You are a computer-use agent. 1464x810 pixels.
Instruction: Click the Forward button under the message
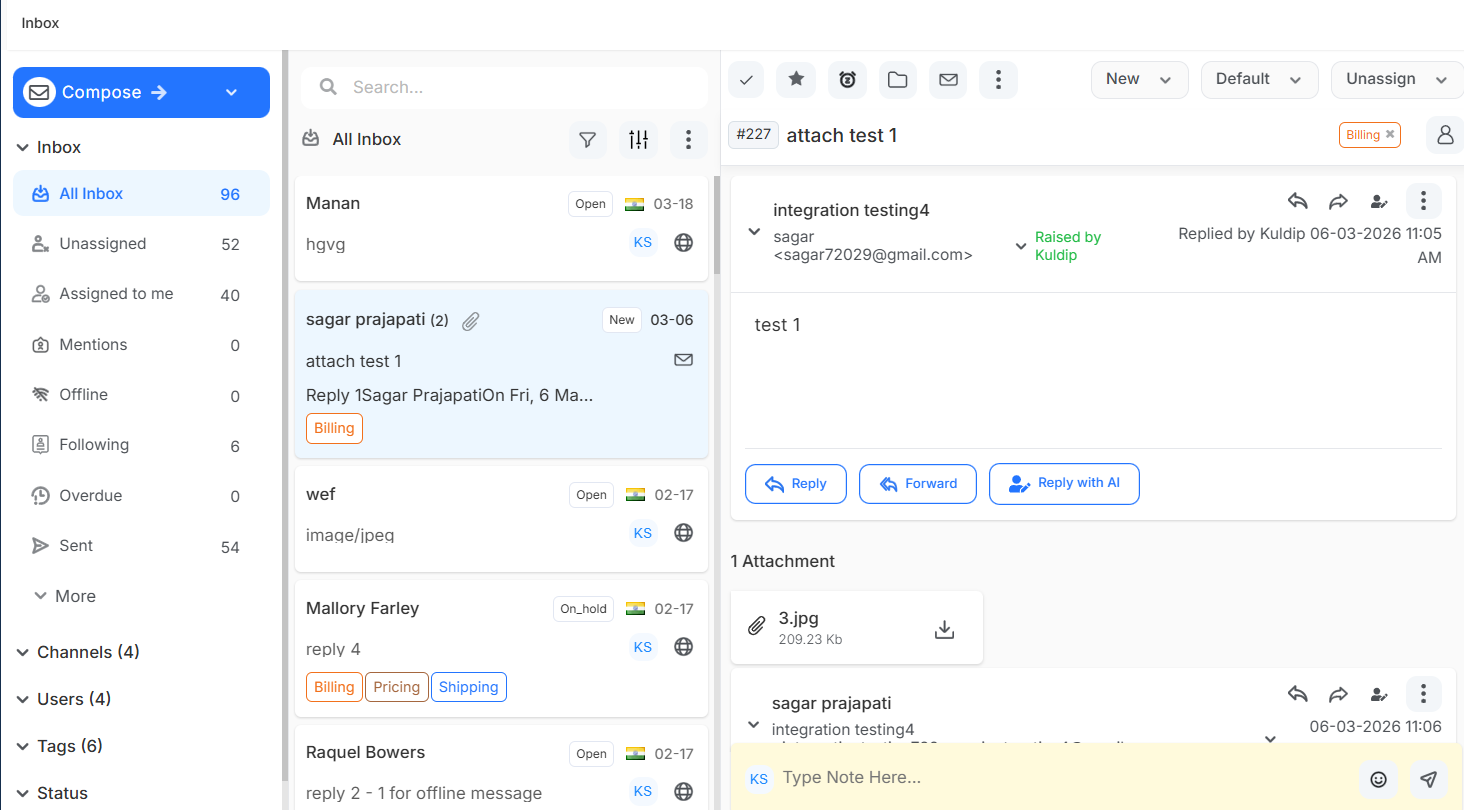pyautogui.click(x=918, y=484)
